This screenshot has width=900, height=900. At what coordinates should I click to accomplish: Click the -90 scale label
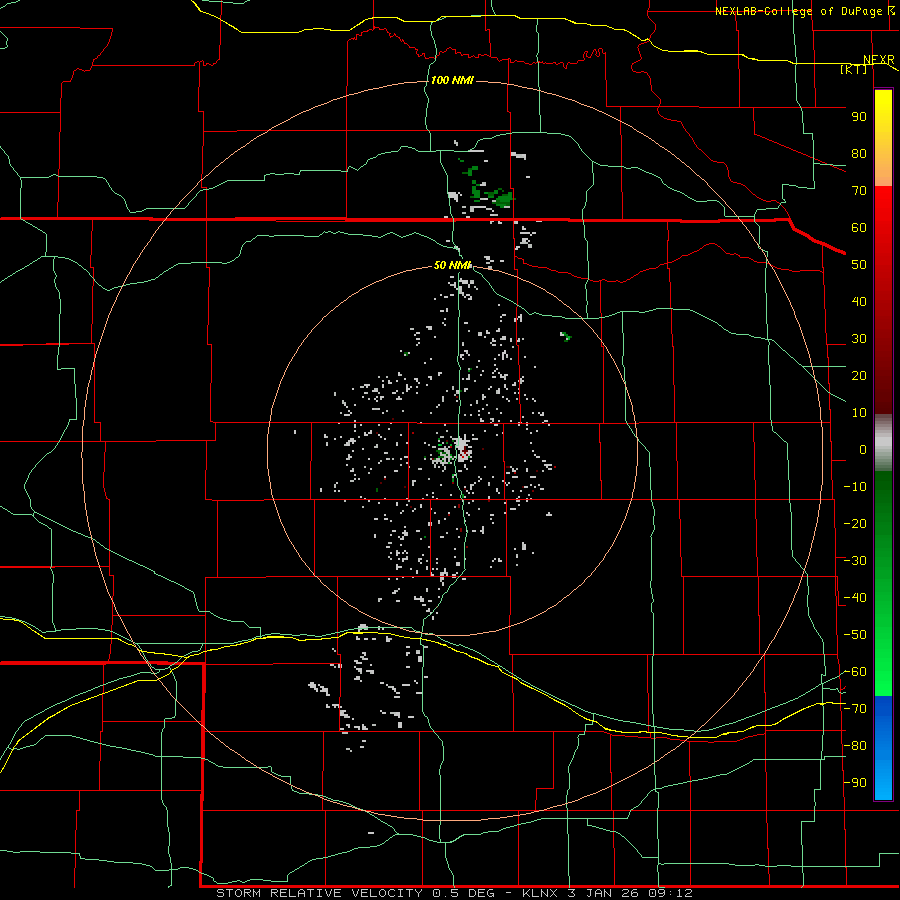click(x=855, y=783)
